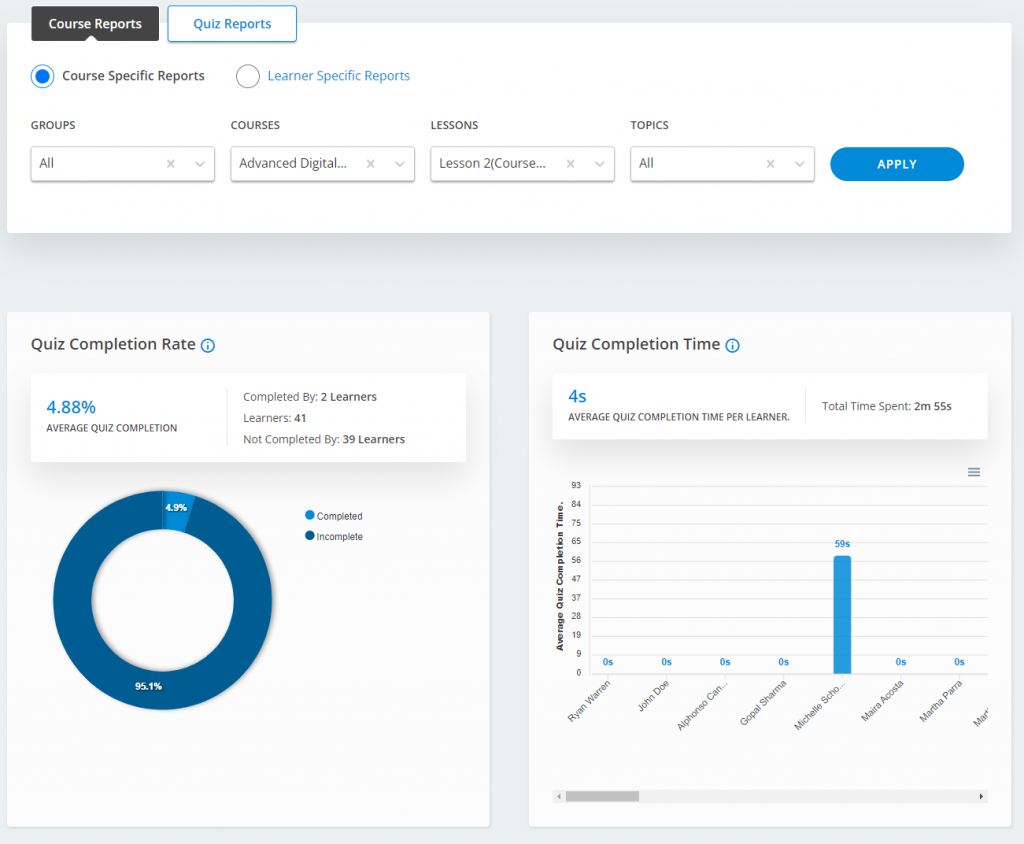Clear the Courses selection with X
This screenshot has height=844, width=1024.
click(x=370, y=164)
